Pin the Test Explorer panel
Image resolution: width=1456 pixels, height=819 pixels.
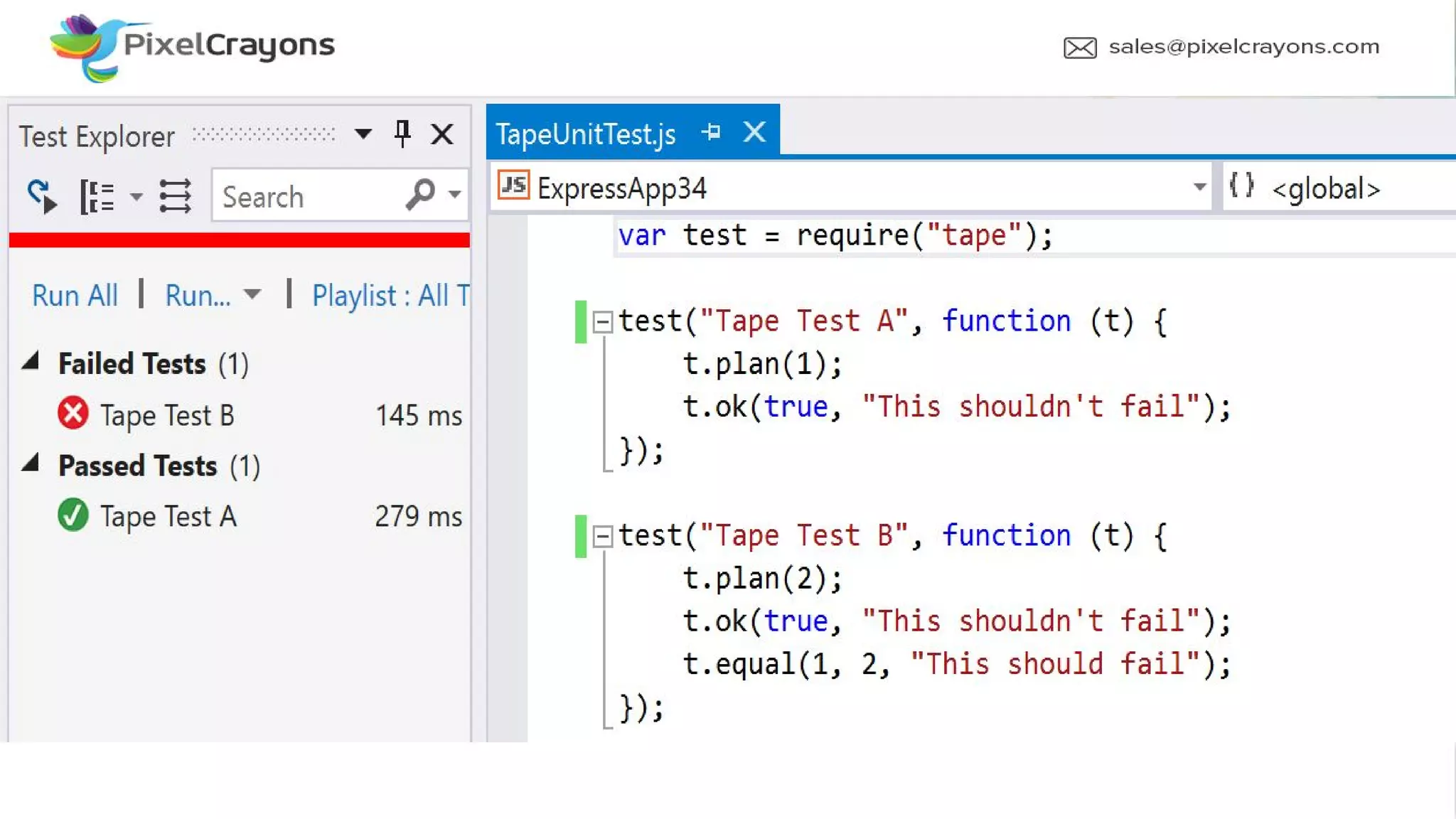click(x=402, y=134)
